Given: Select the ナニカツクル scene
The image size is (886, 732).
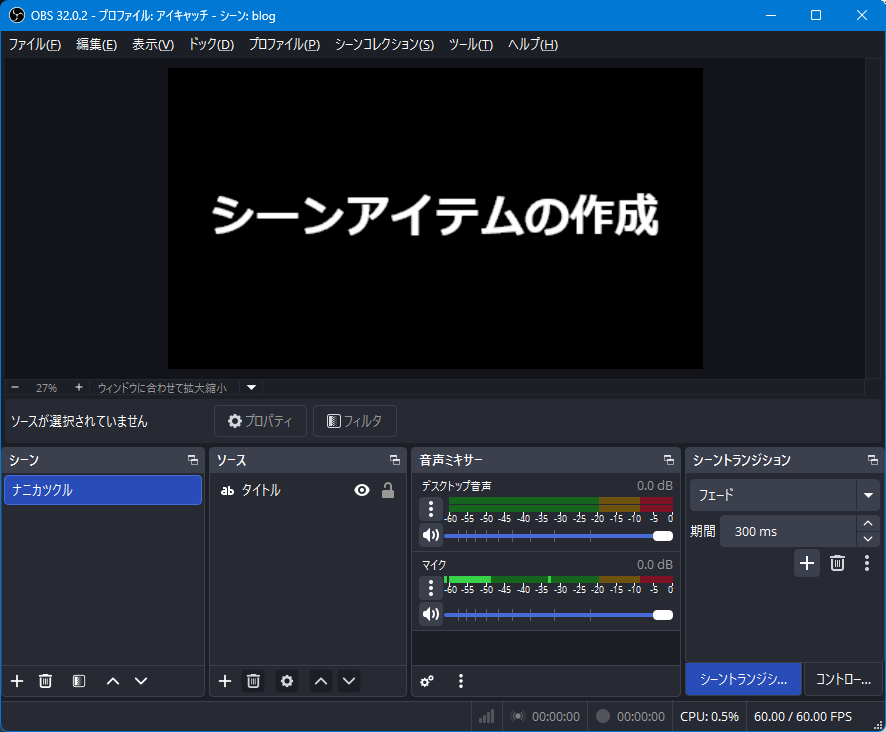Looking at the screenshot, I should click(x=103, y=490).
